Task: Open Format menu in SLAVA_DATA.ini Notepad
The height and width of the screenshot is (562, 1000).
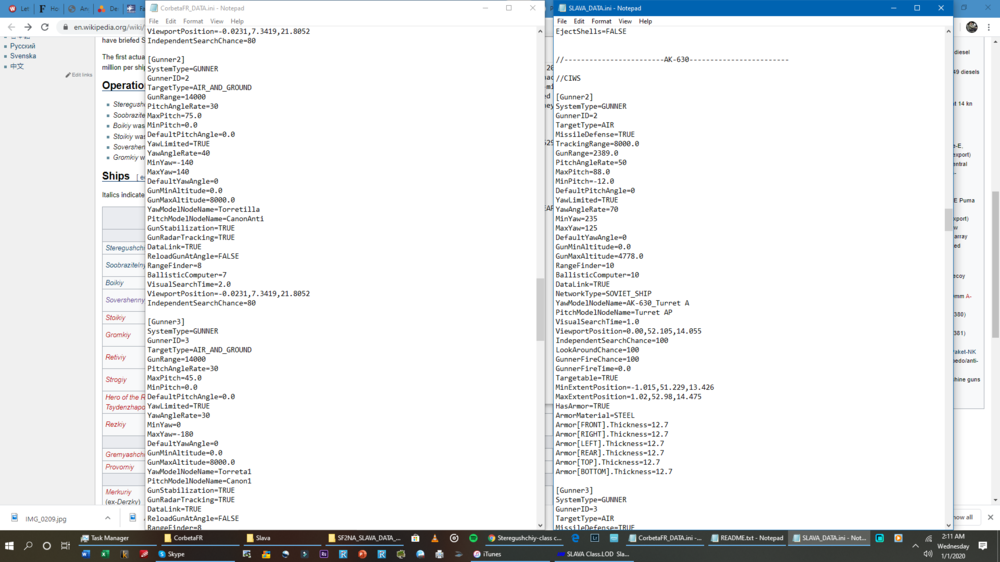Action: tap(601, 21)
